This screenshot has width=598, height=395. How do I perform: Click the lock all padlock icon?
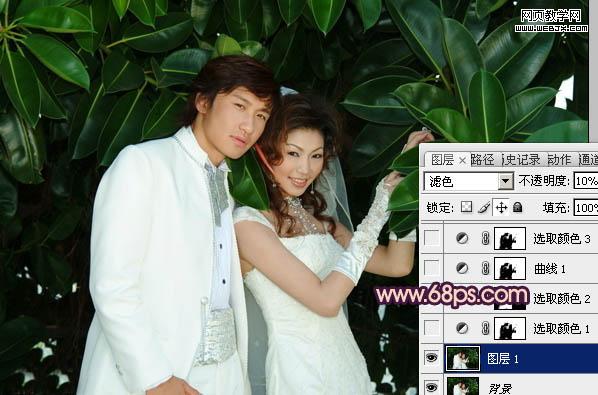coord(518,207)
